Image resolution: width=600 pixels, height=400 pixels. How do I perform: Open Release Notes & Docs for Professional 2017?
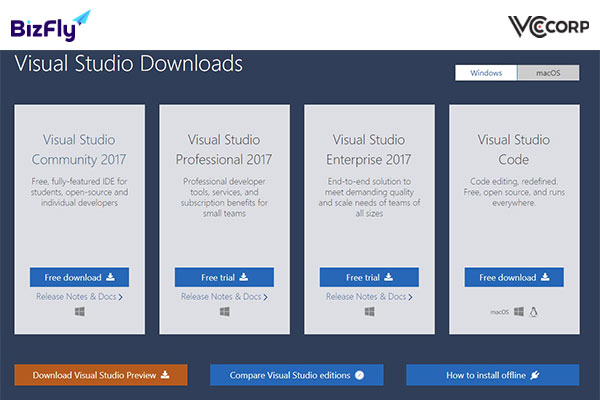coord(224,297)
